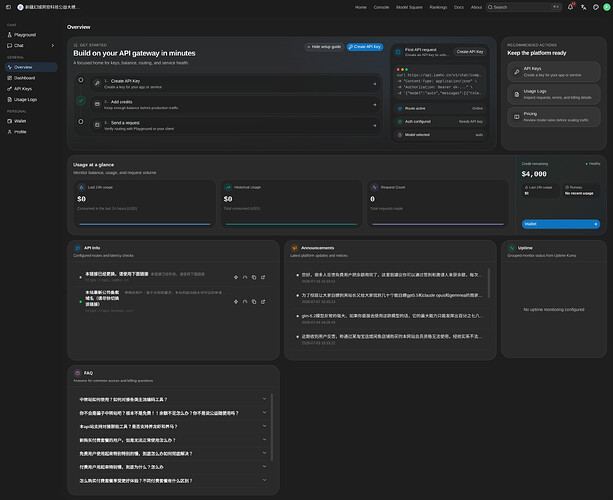The image size is (613, 500).
Task: Expand the Chat submenu chevron in the sidebar
Action: tap(53, 46)
